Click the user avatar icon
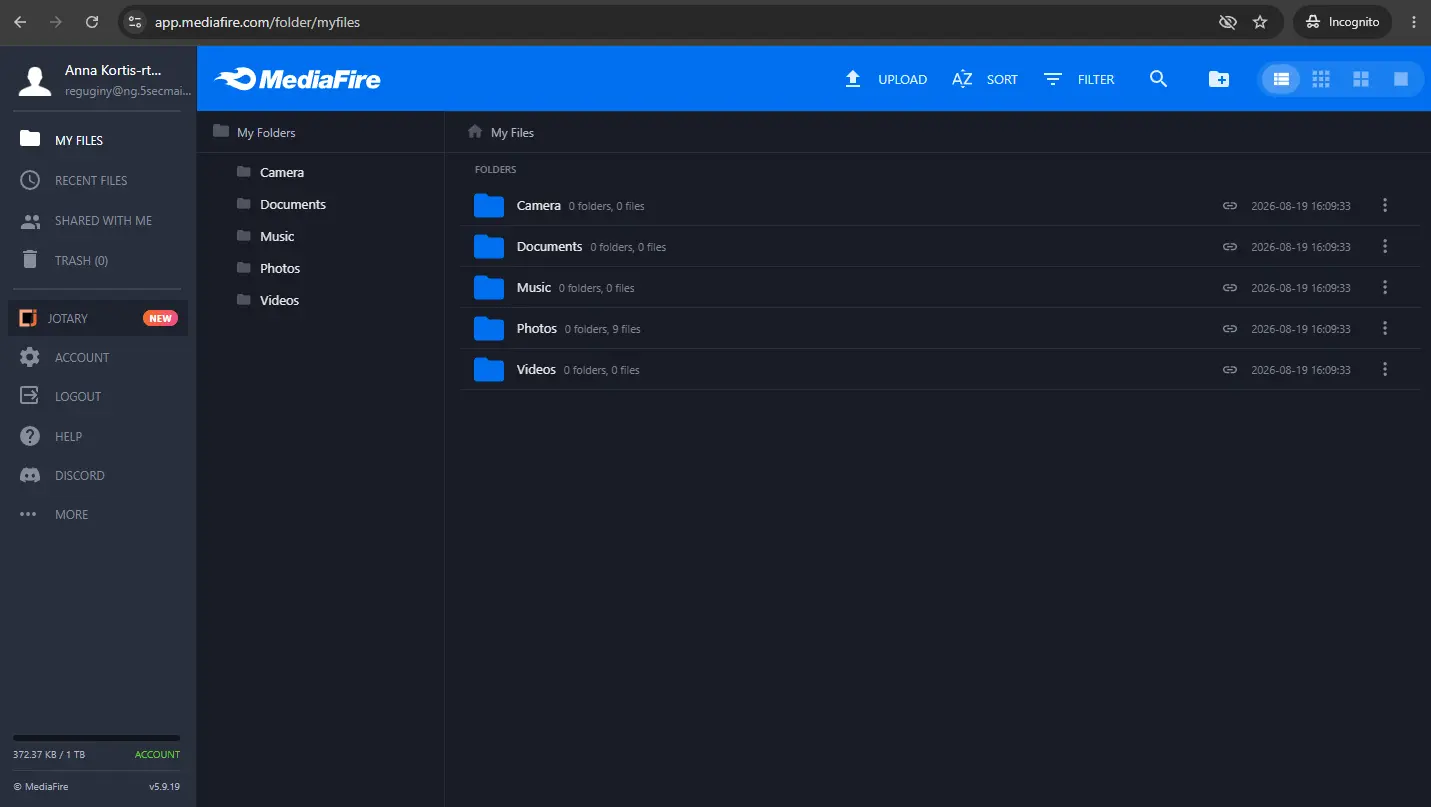Screen dimensions: 1431x807 tap(35, 80)
